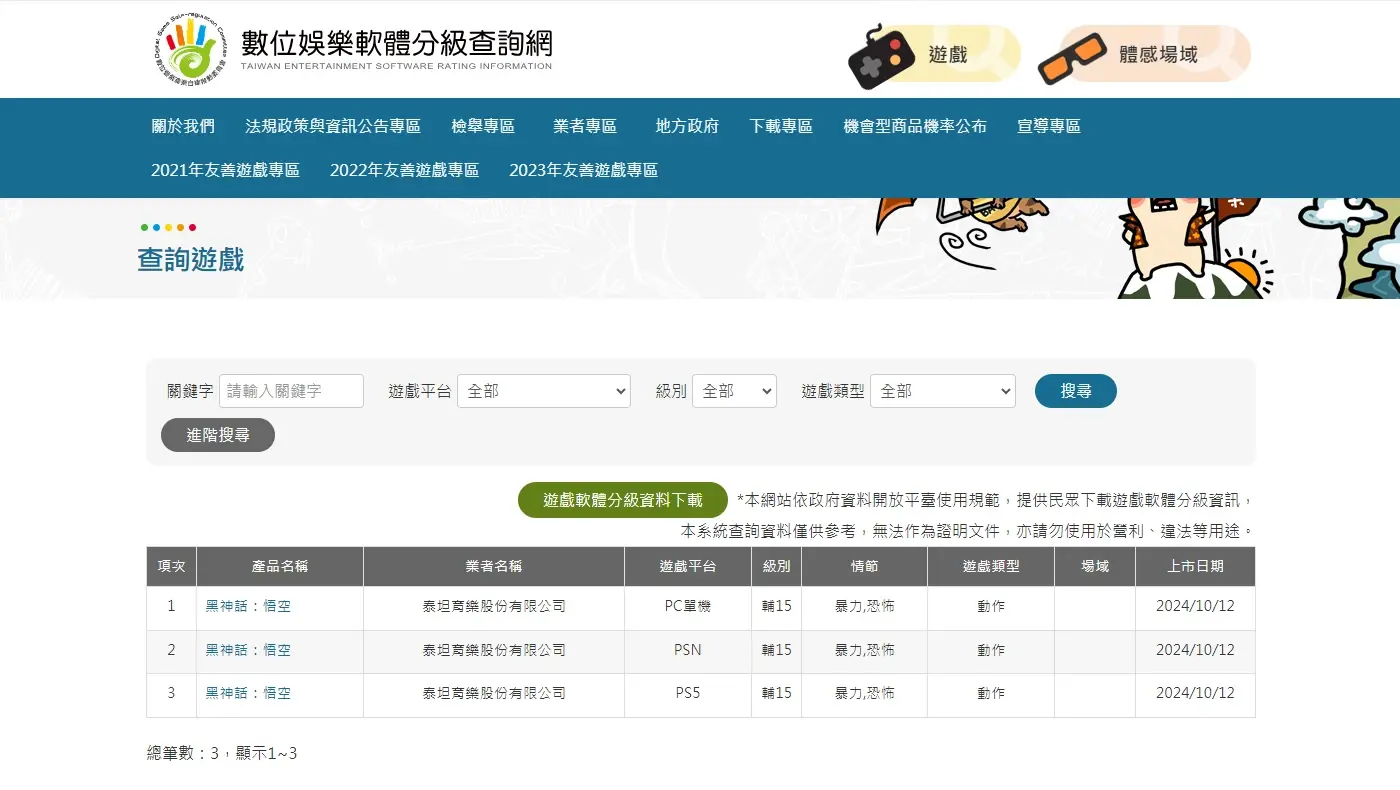Click the 進階搜尋 advanced search button
The image size is (1400, 790).
point(218,435)
